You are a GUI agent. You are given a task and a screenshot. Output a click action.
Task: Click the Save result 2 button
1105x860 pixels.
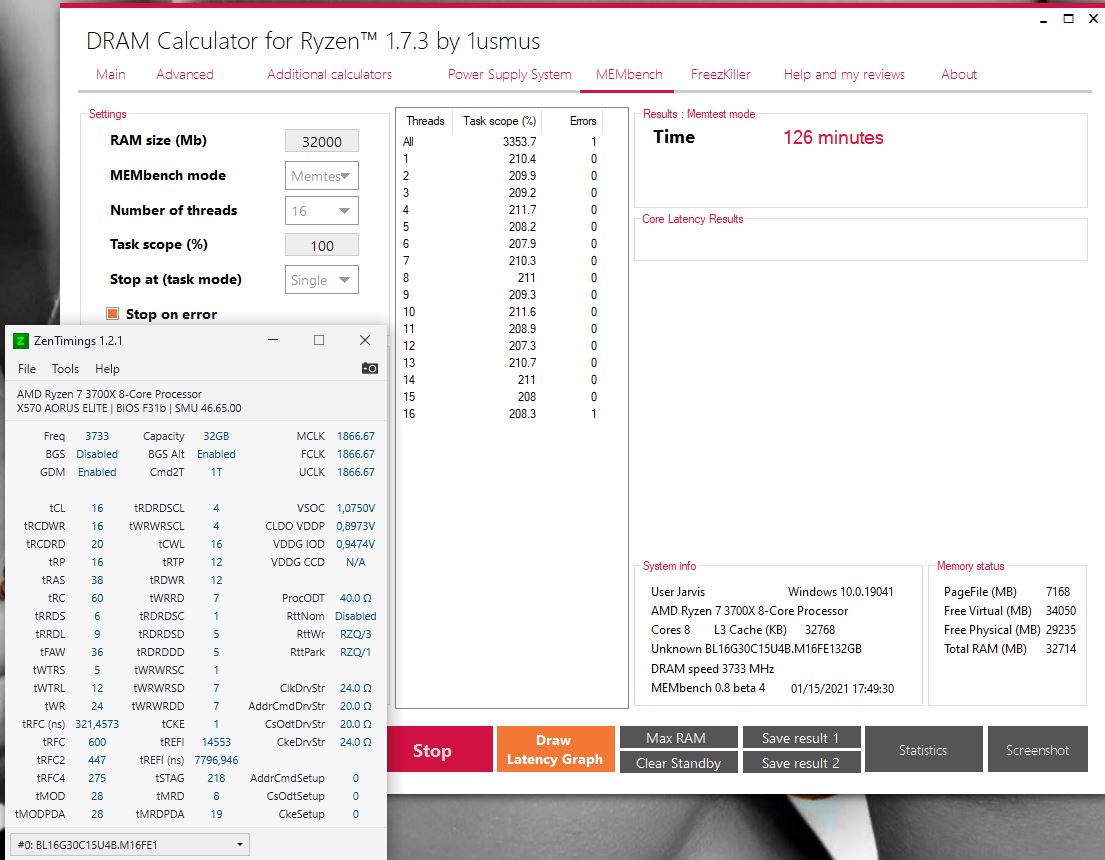[801, 762]
